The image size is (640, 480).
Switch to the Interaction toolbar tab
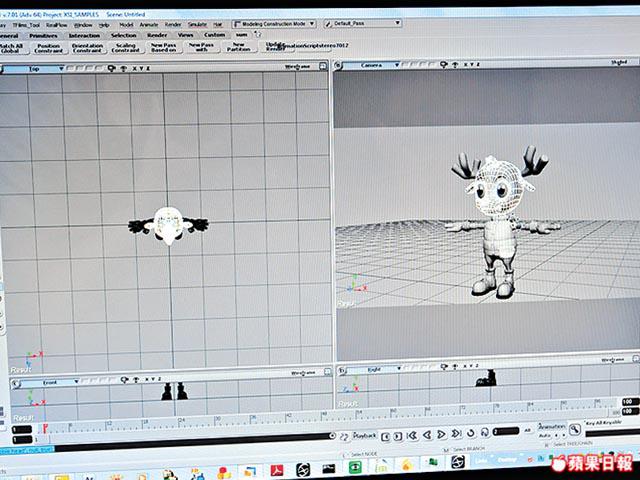click(84, 36)
